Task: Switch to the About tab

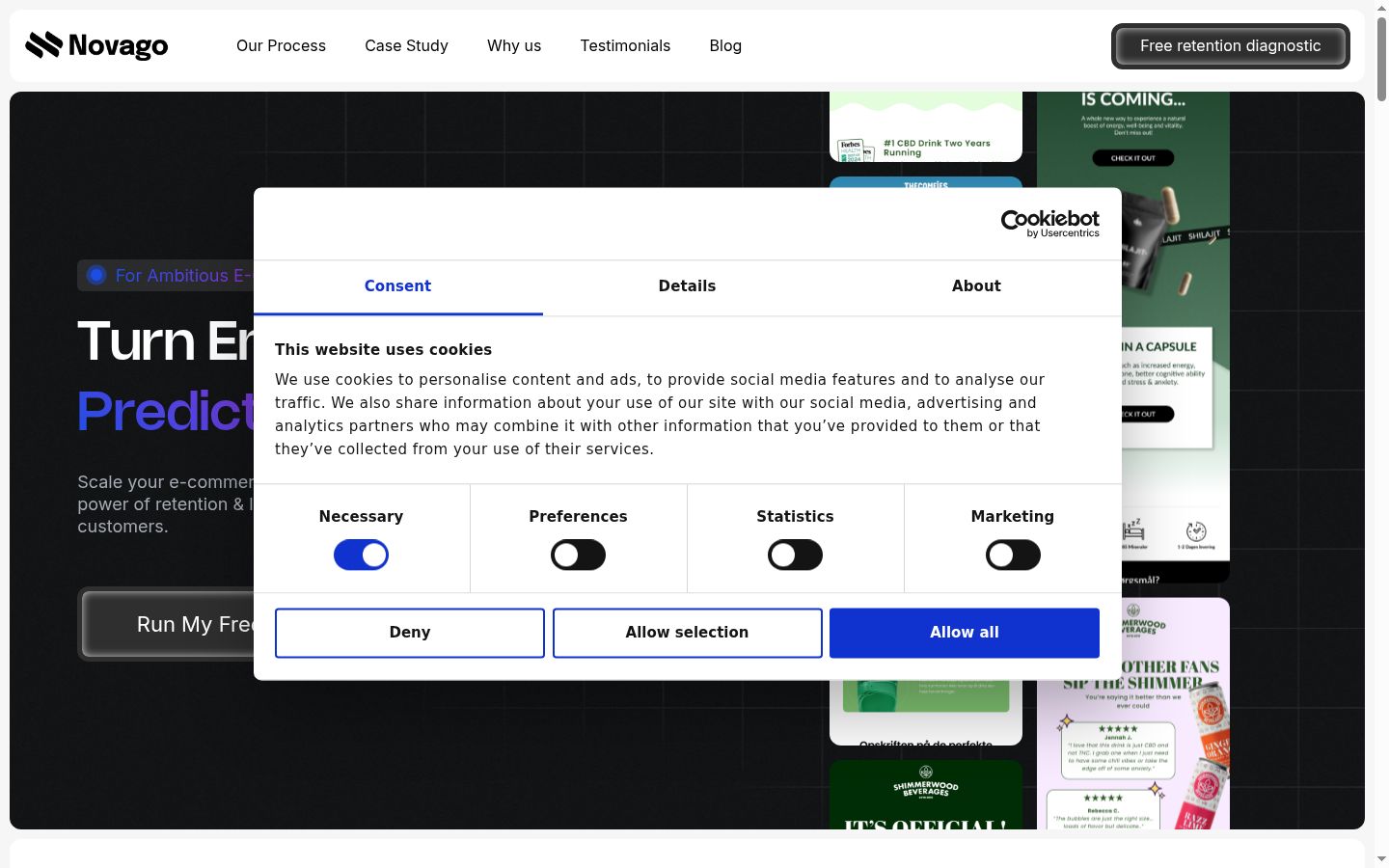Action: coord(976,286)
